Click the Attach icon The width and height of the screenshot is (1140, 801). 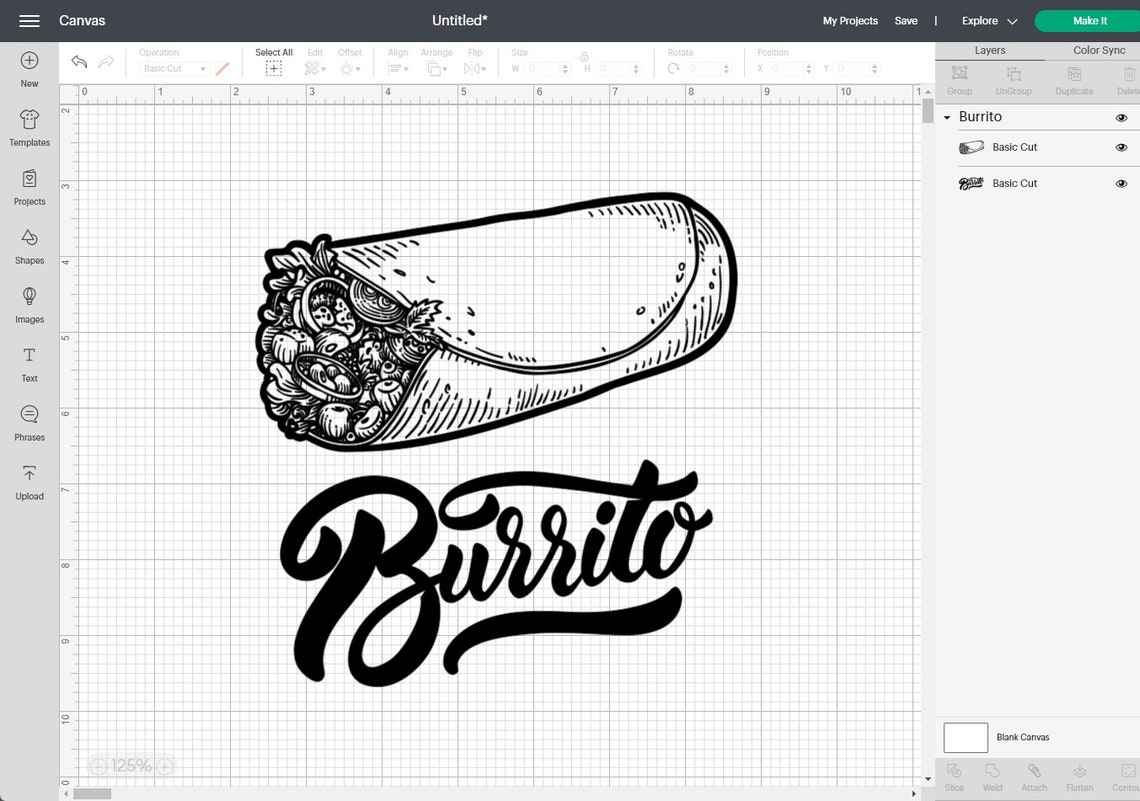pos(1034,775)
